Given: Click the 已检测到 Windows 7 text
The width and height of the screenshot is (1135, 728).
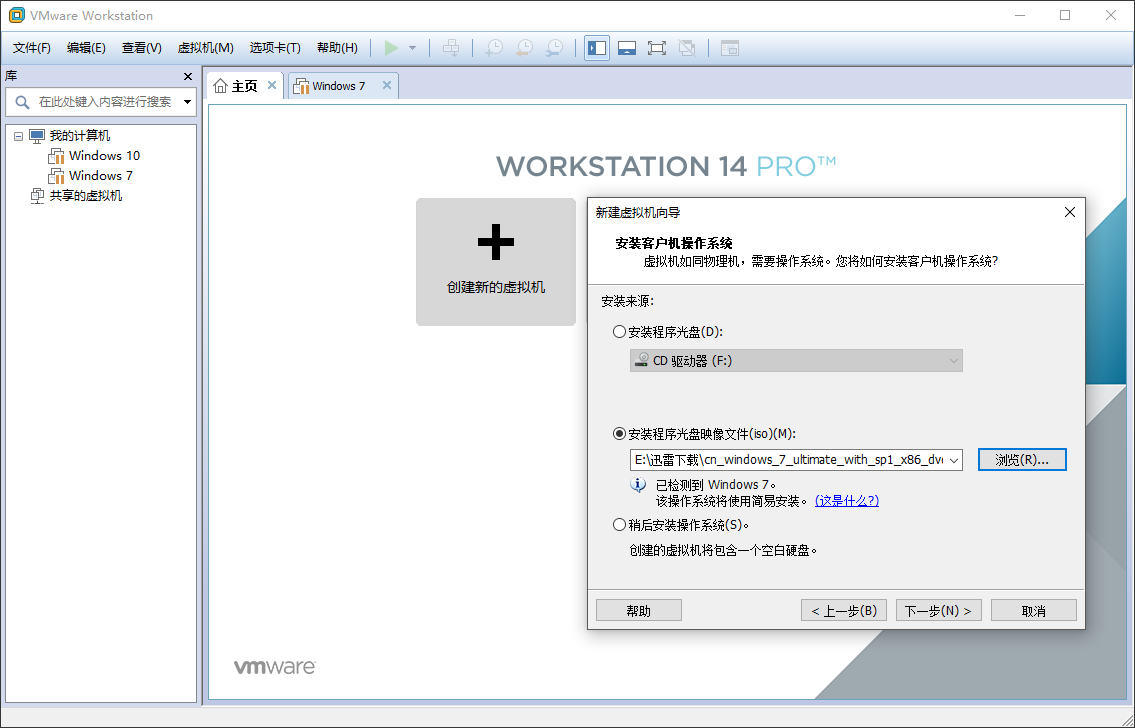Looking at the screenshot, I should click(x=716, y=485).
